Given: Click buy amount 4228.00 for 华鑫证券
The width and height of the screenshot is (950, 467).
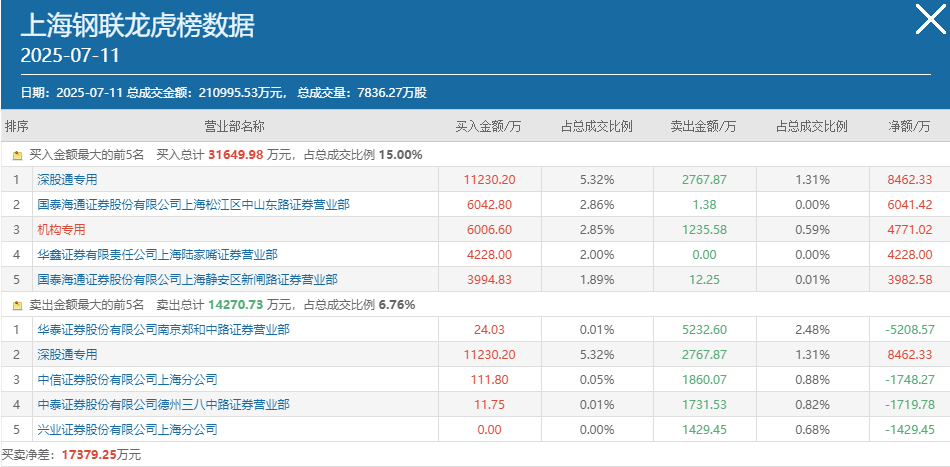Looking at the screenshot, I should tap(490, 255).
